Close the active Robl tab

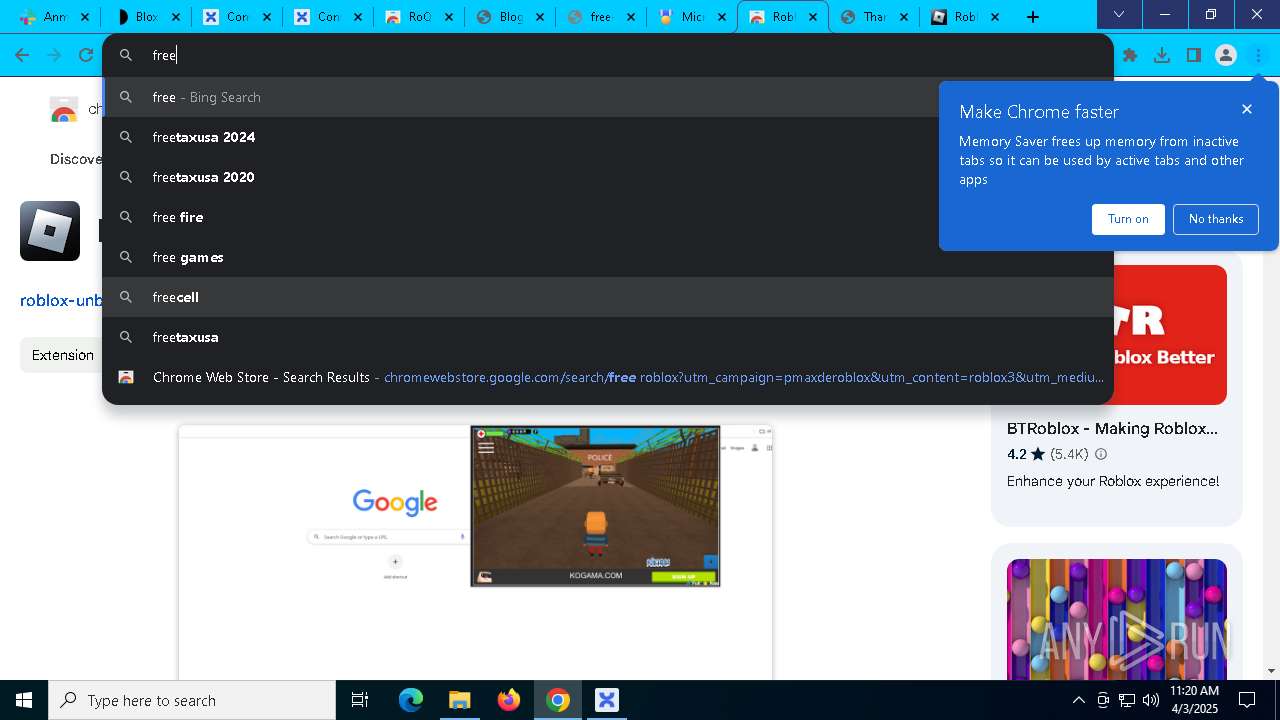(813, 17)
